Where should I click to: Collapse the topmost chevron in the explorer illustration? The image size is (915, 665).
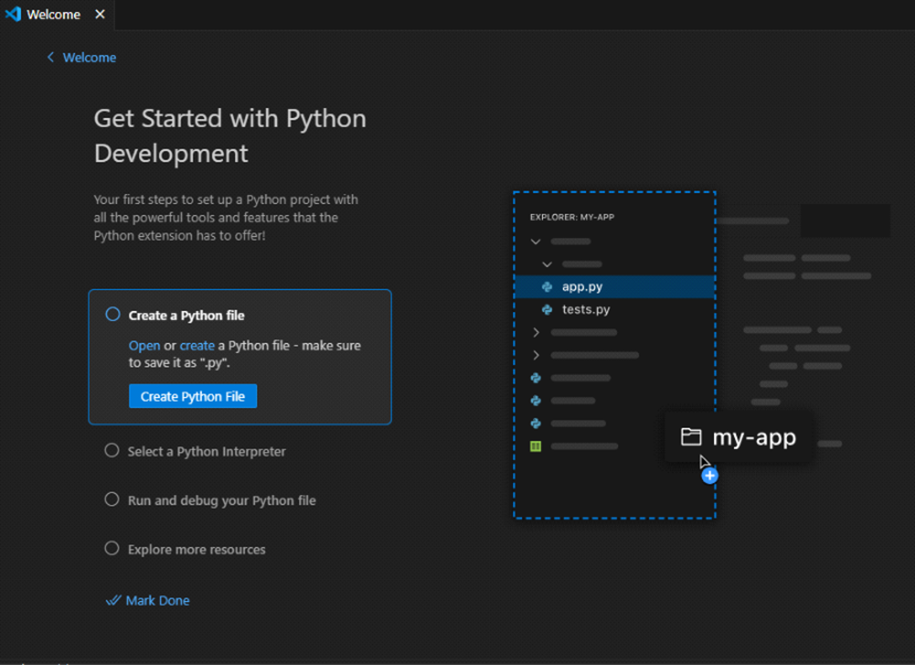point(536,241)
